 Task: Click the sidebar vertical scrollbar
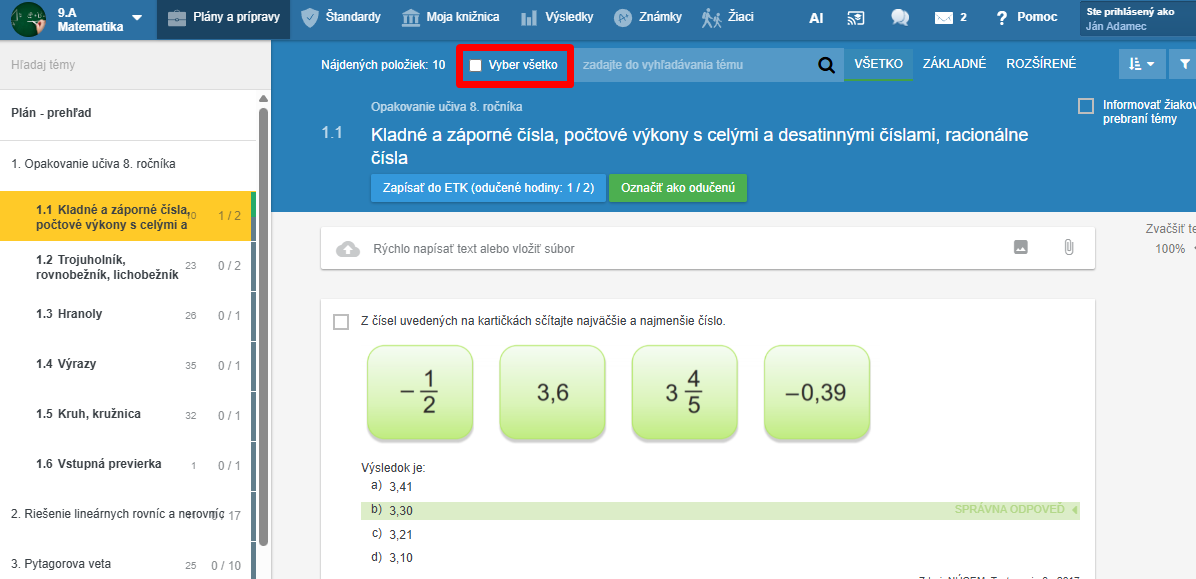(x=264, y=326)
